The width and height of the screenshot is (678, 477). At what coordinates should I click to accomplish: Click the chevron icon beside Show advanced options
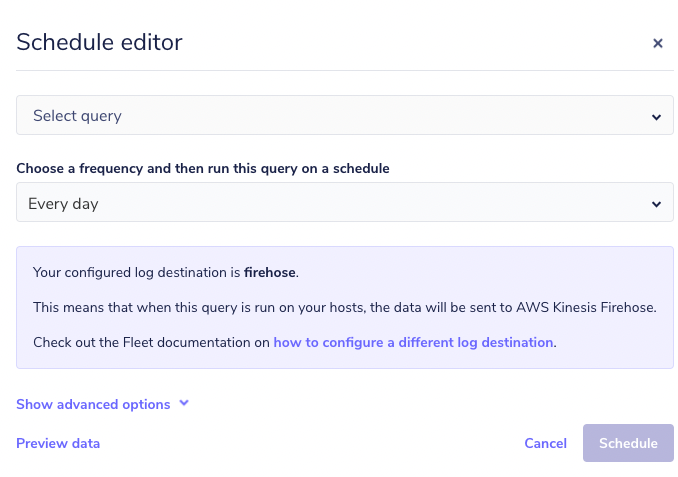184,404
